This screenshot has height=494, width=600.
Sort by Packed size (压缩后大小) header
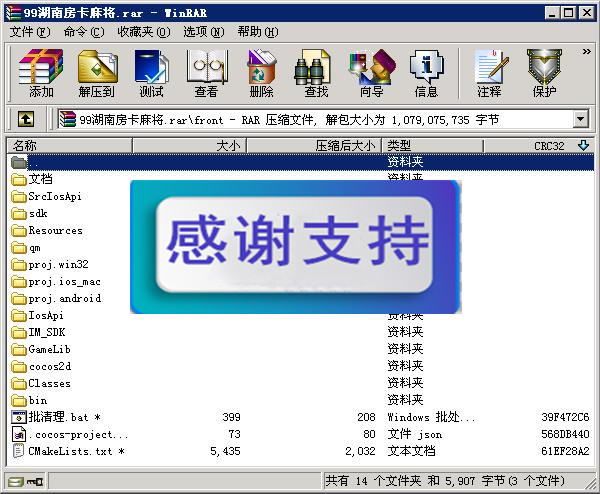click(314, 146)
